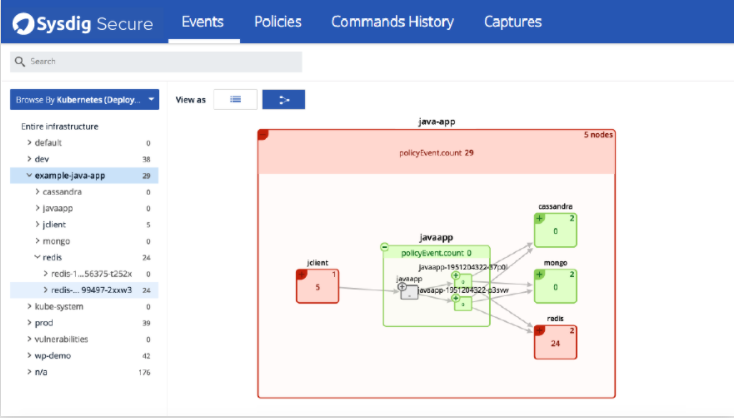734x418 pixels.
Task: Select Entire infrastructure in the tree
Action: [59, 126]
